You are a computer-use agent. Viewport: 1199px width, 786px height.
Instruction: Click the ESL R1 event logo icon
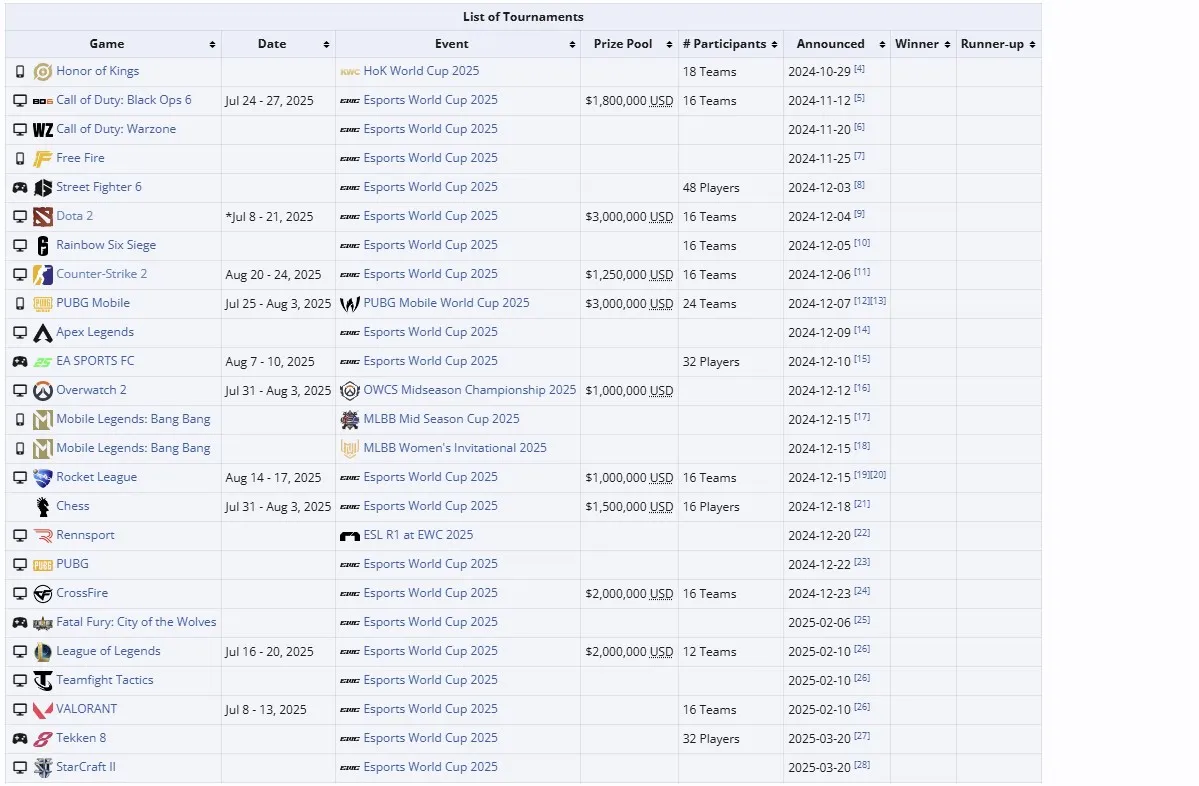349,536
